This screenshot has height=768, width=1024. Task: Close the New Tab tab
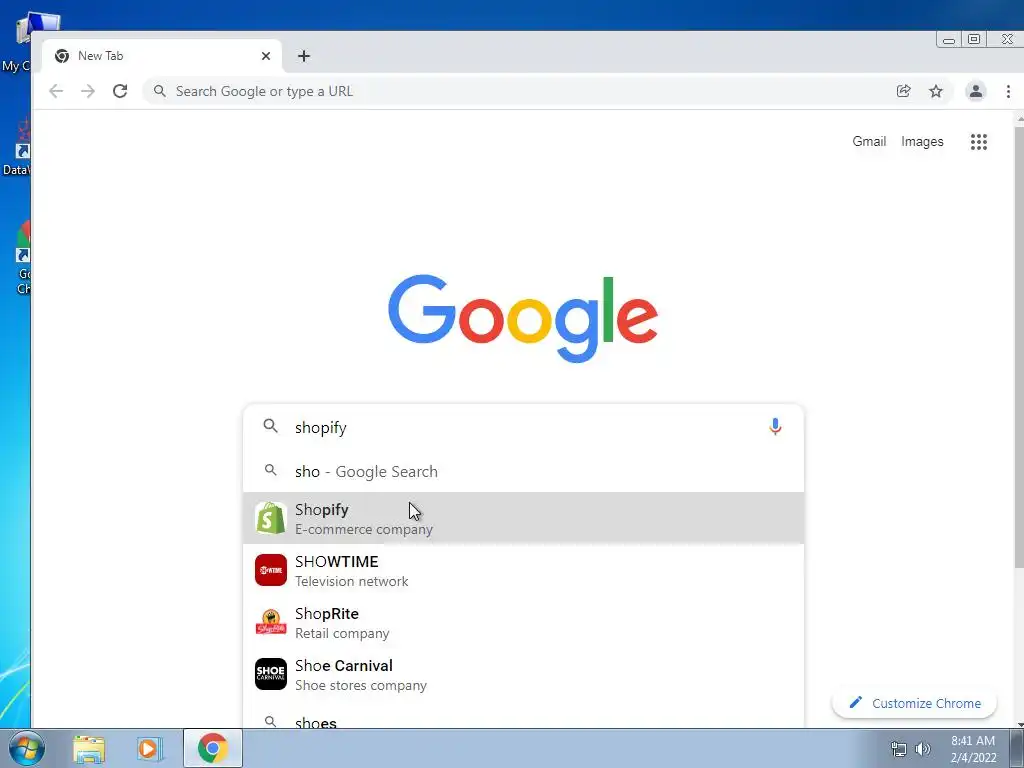click(266, 56)
